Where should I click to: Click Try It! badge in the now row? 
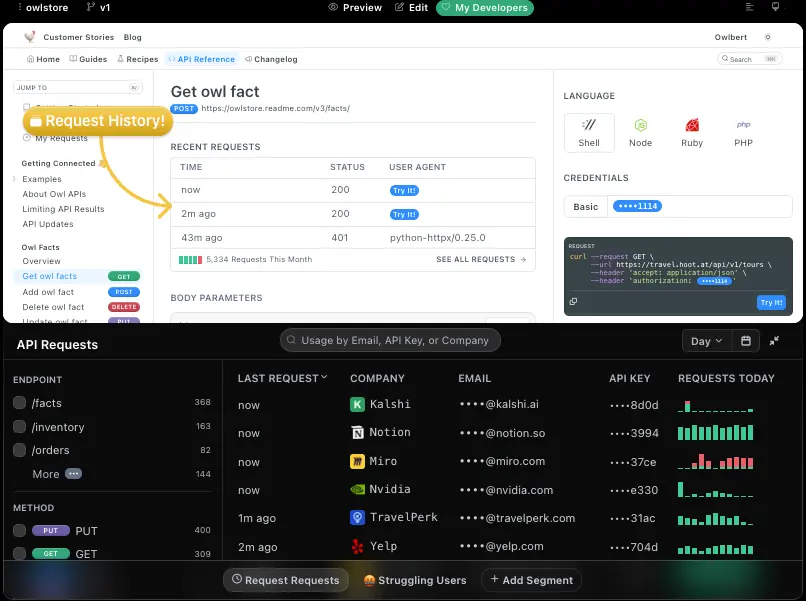pyautogui.click(x=404, y=190)
